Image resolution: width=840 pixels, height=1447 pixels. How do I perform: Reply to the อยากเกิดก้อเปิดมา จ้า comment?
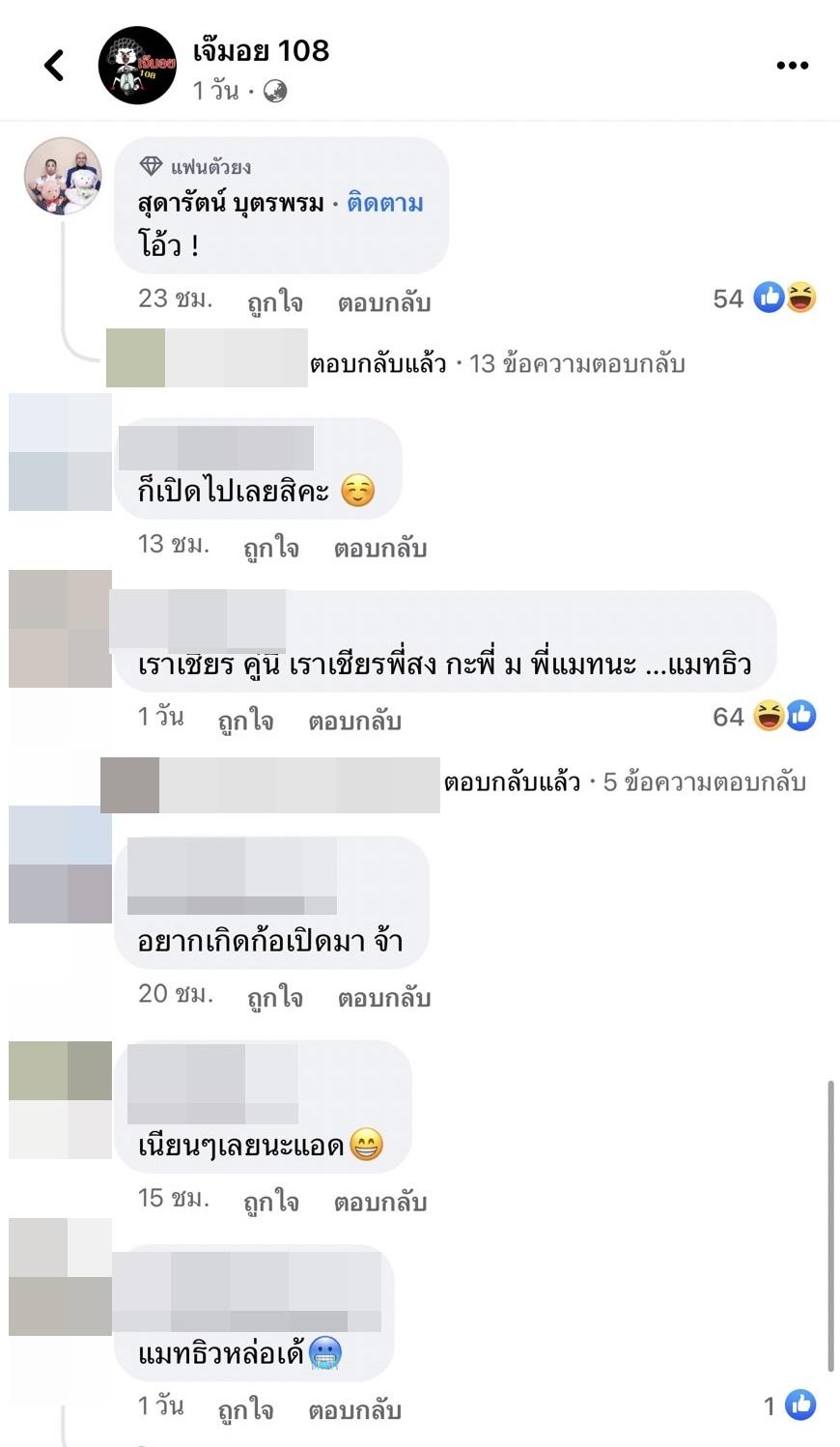coord(384,998)
